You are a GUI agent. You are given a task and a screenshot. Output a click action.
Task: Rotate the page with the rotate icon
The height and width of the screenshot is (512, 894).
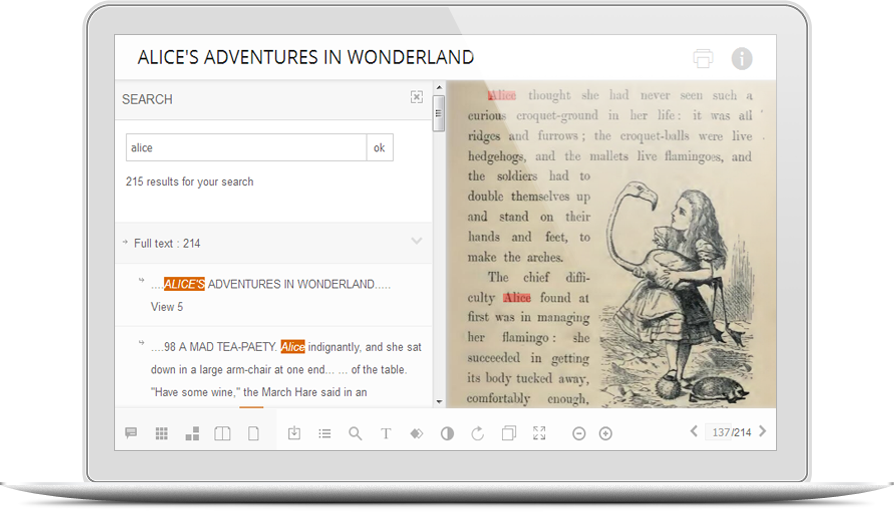tap(478, 434)
